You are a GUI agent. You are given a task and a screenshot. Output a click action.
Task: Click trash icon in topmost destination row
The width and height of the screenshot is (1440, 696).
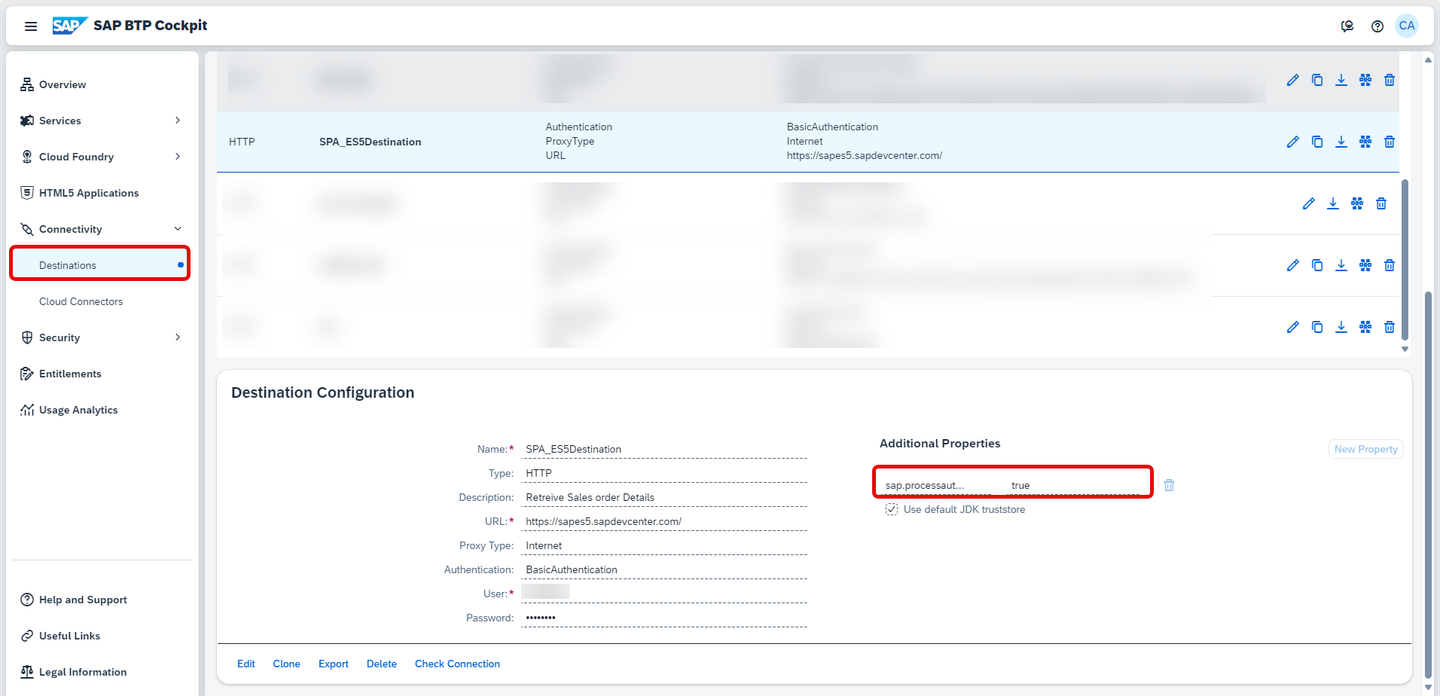(1389, 80)
